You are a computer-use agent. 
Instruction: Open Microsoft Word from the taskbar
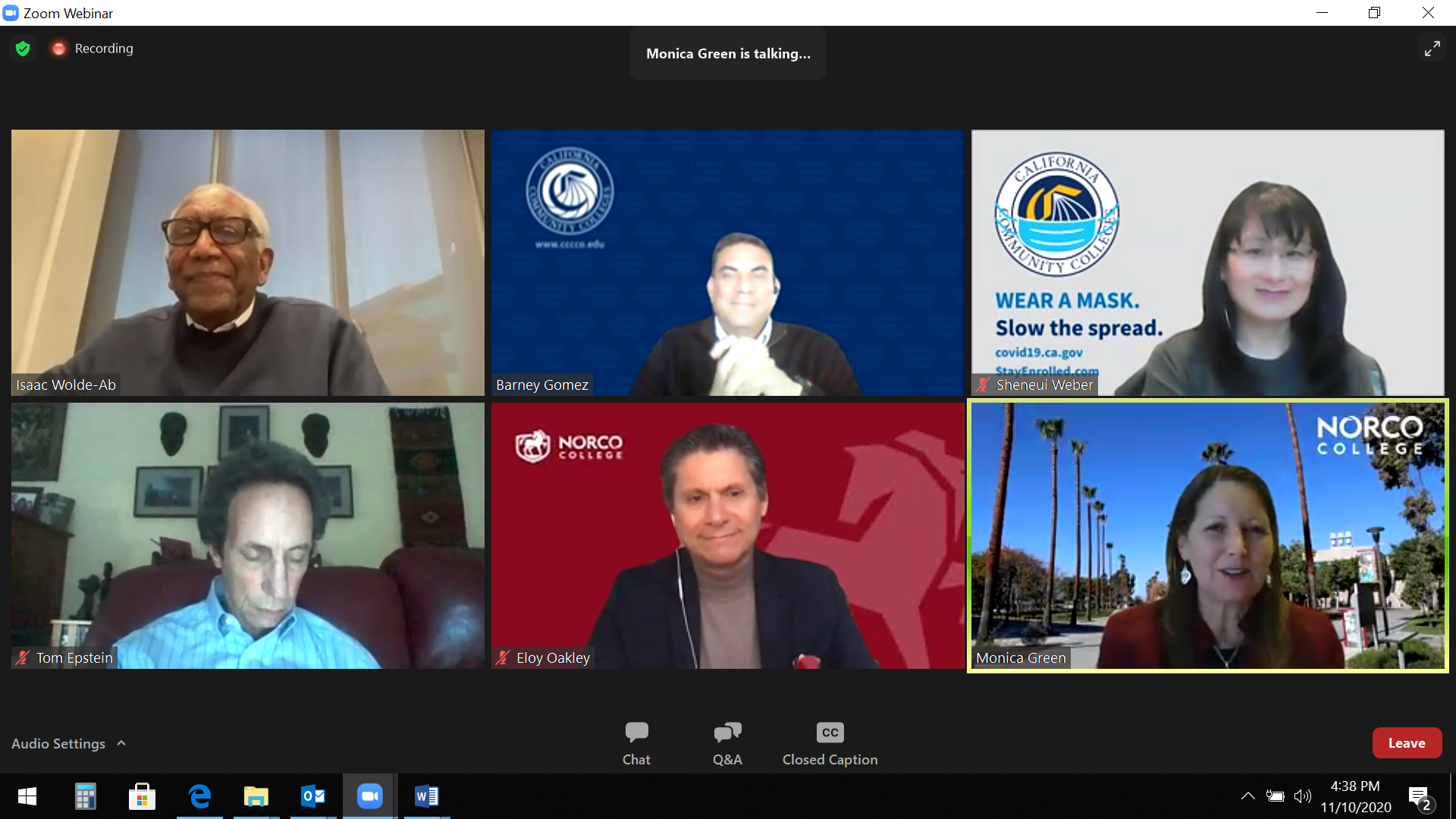tap(426, 796)
